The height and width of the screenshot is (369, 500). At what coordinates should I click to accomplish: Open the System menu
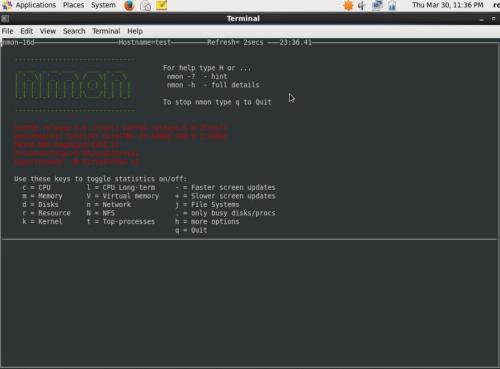pyautogui.click(x=103, y=5)
